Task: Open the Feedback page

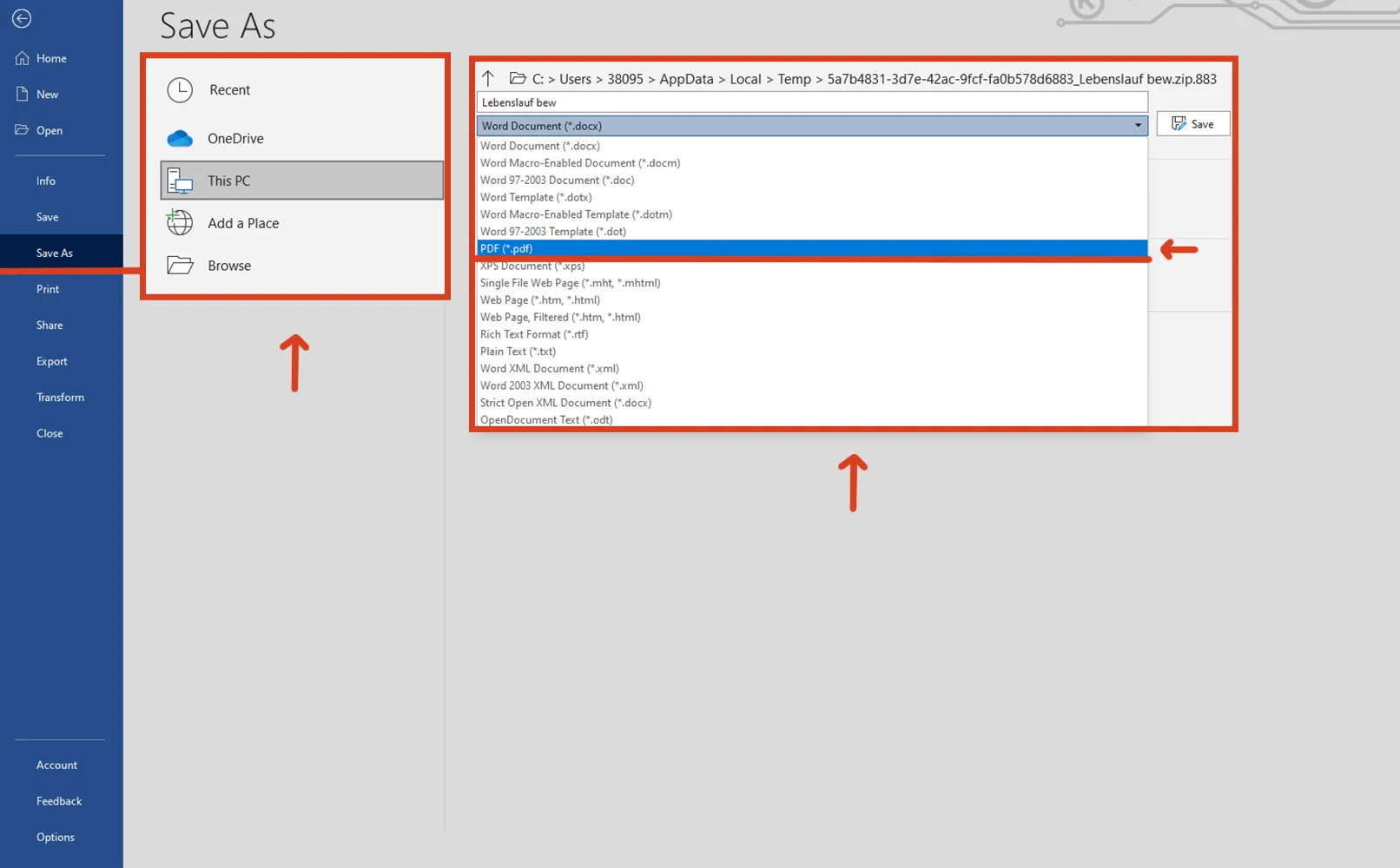Action: click(x=59, y=801)
